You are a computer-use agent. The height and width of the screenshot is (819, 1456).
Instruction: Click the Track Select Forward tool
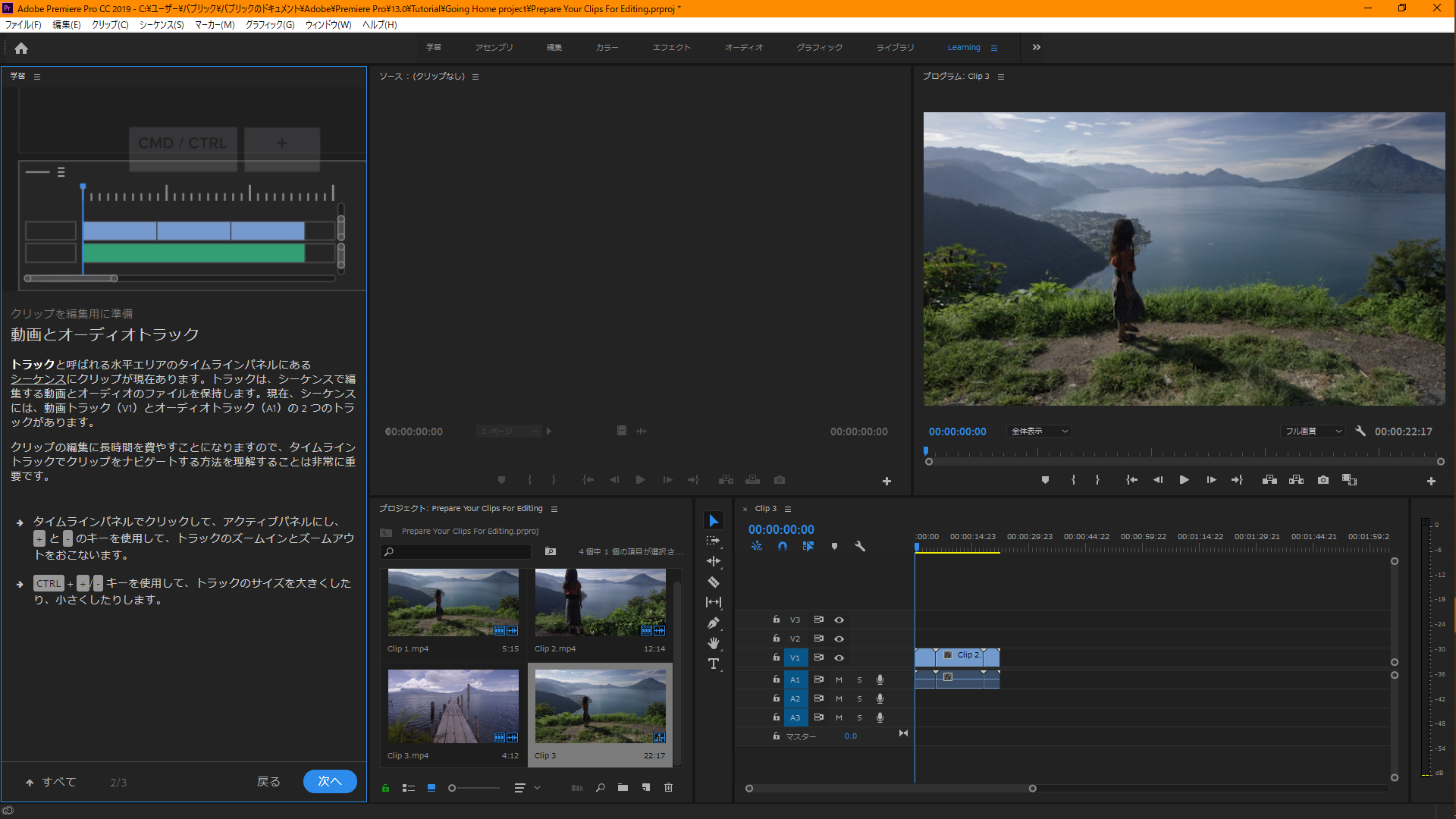[x=714, y=540]
